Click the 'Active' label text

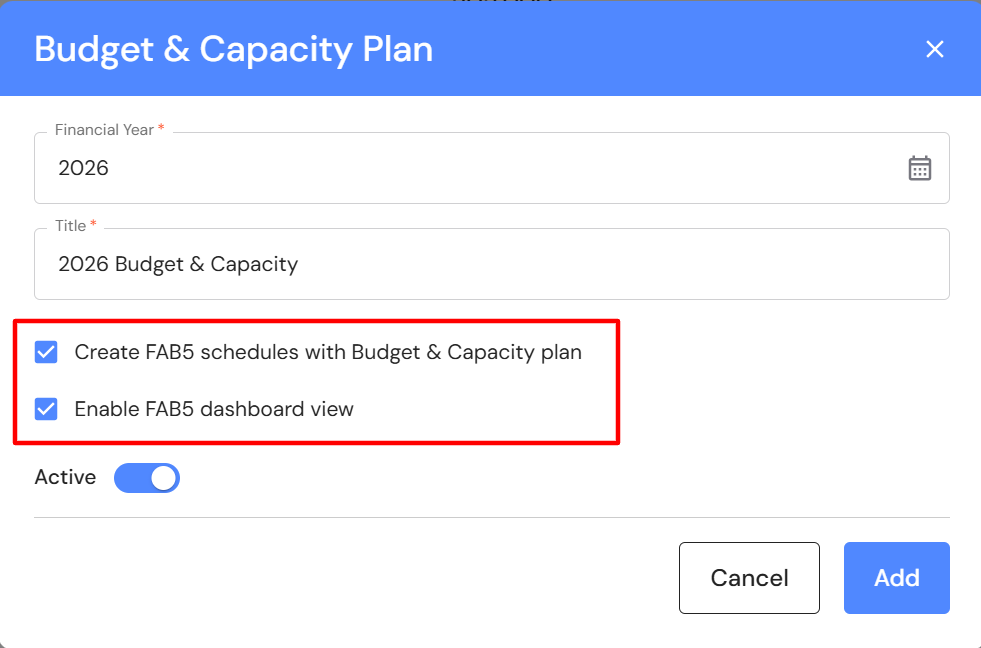click(x=65, y=478)
